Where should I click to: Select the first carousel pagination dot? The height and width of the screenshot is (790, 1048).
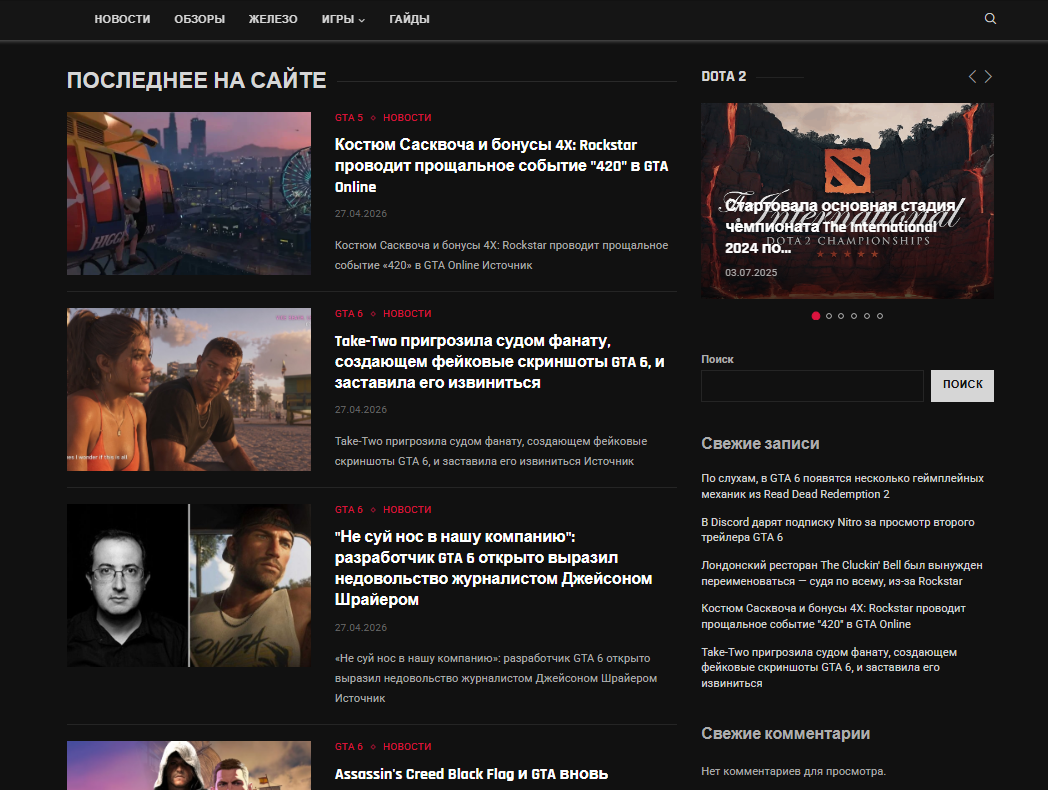(x=815, y=315)
